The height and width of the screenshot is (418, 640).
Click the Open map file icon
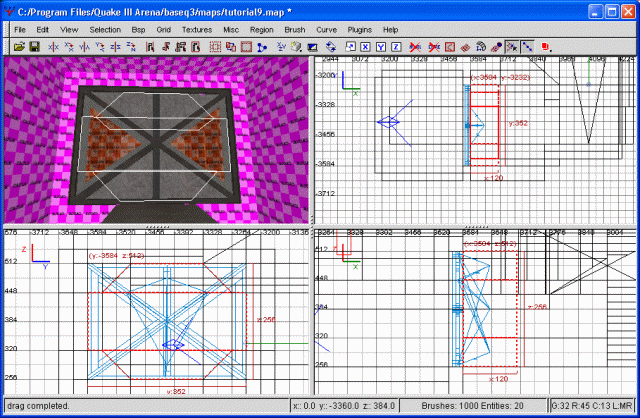pyautogui.click(x=19, y=47)
